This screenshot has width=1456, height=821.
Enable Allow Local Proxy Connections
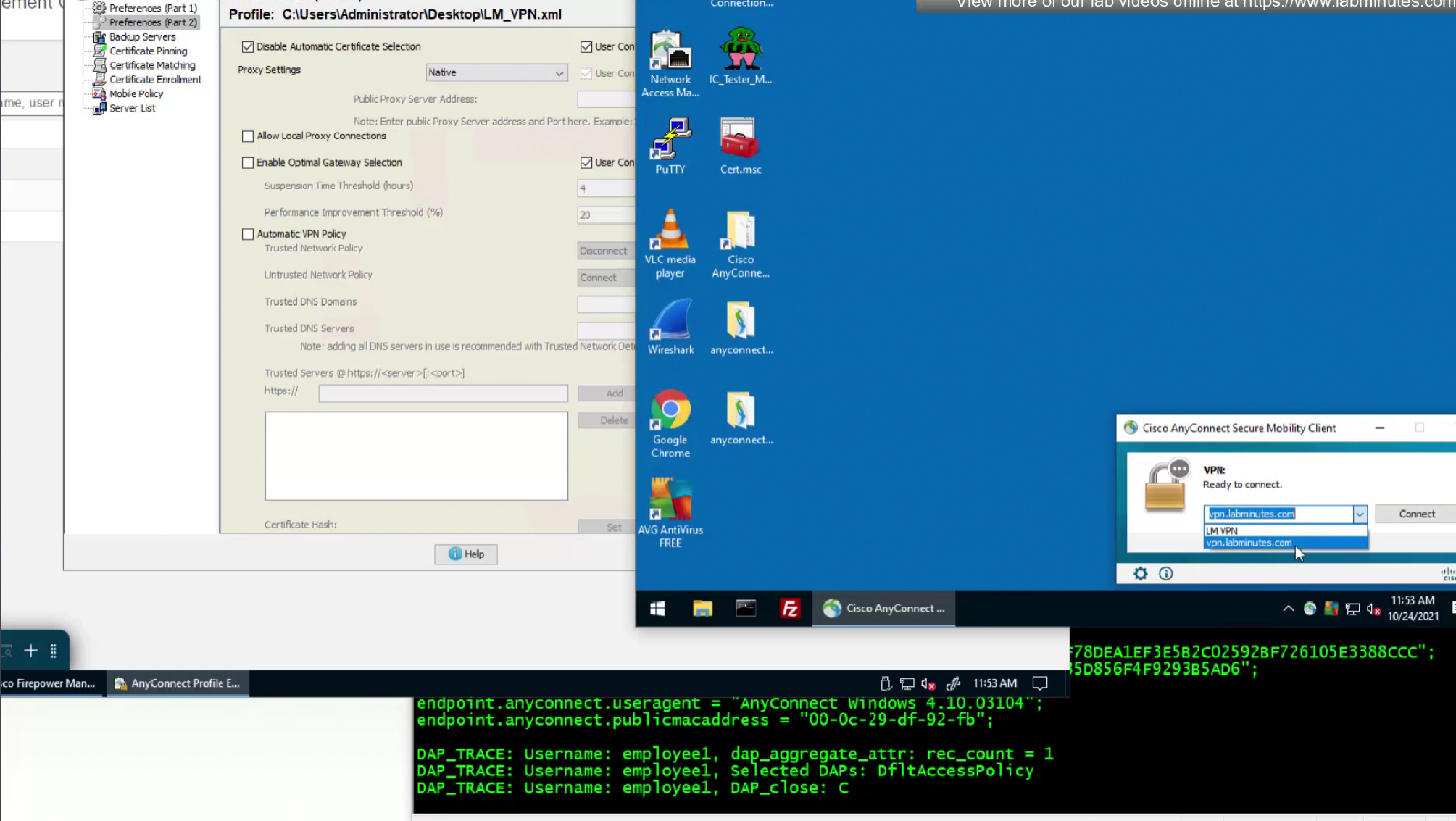click(248, 136)
